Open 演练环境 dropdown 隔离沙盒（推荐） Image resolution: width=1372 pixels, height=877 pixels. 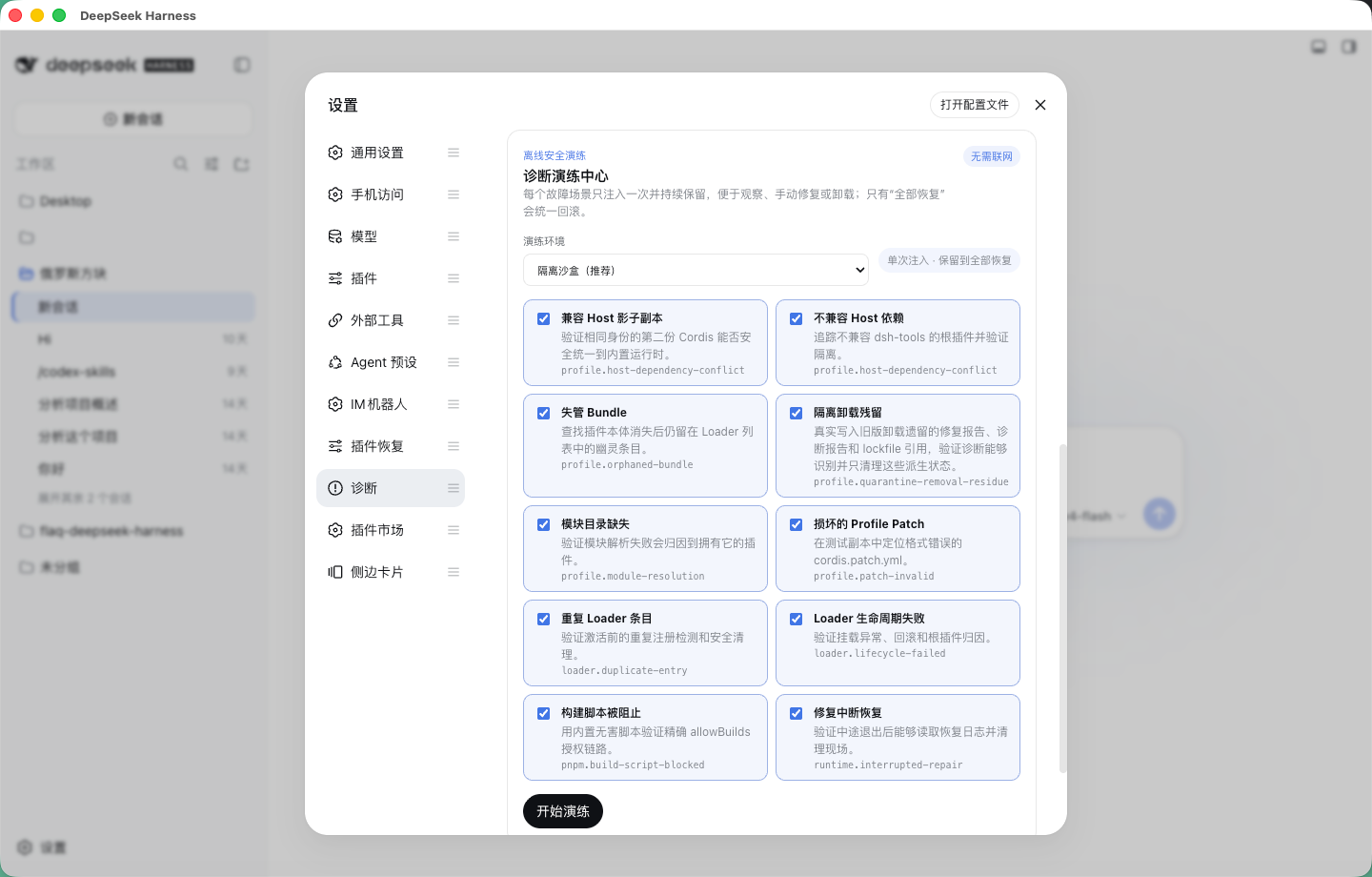point(696,270)
